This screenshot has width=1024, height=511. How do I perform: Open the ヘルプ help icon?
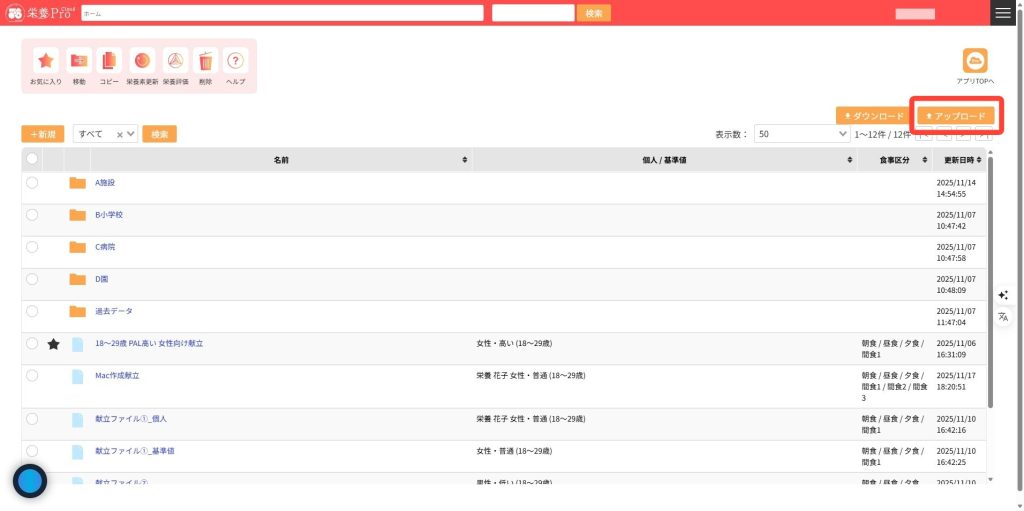click(x=236, y=61)
